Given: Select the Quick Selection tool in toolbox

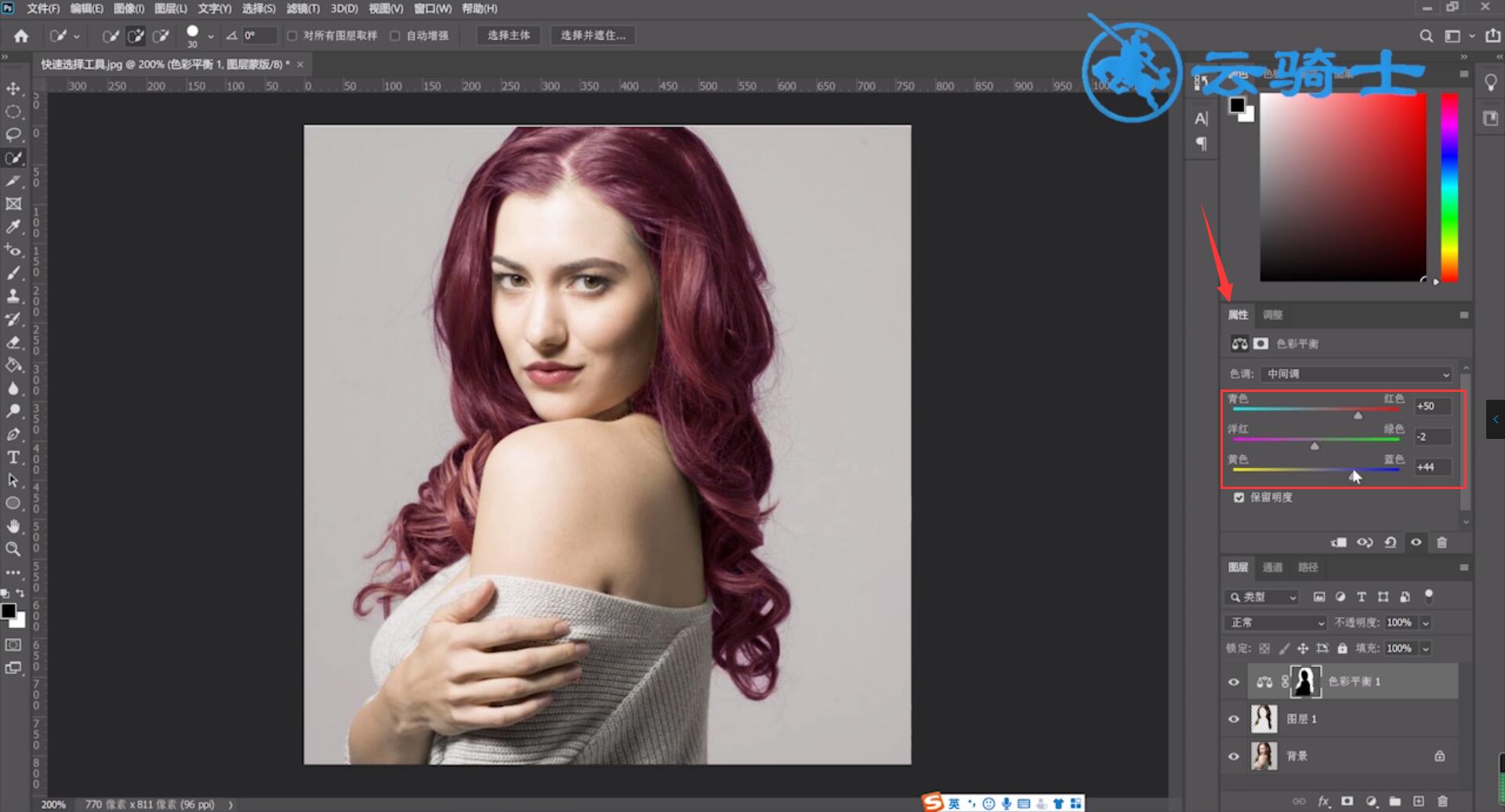Looking at the screenshot, I should pyautogui.click(x=13, y=158).
